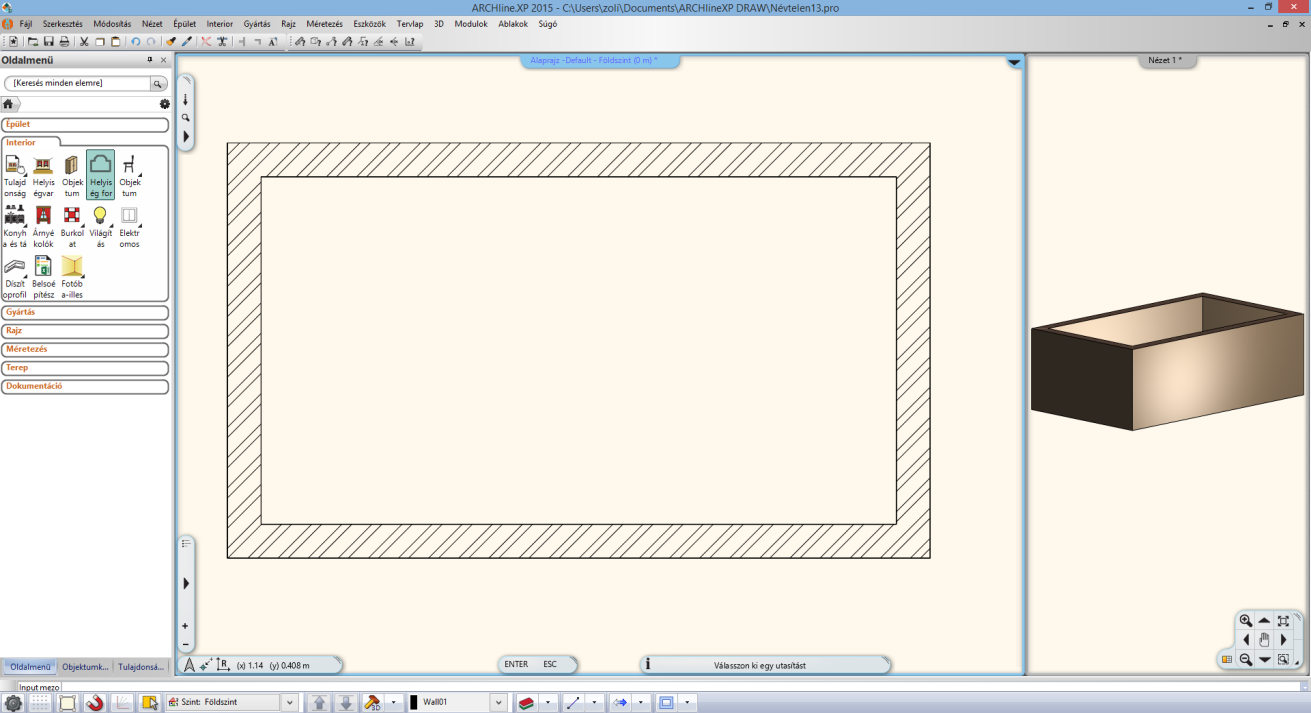The width and height of the screenshot is (1311, 713).
Task: Open the layer stack dropdown arrow
Action: 549,703
